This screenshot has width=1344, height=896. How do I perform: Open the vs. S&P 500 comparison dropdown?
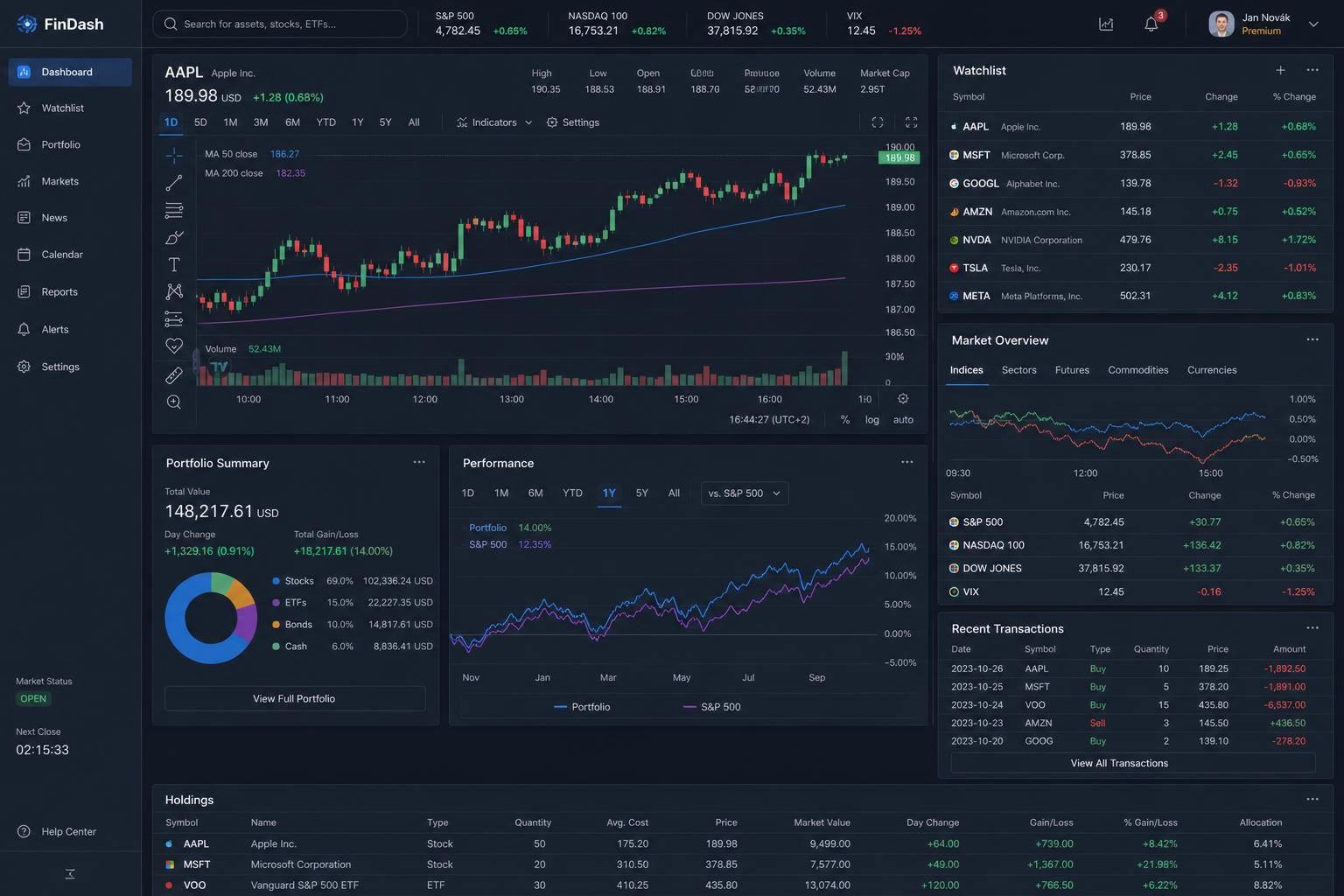(744, 493)
